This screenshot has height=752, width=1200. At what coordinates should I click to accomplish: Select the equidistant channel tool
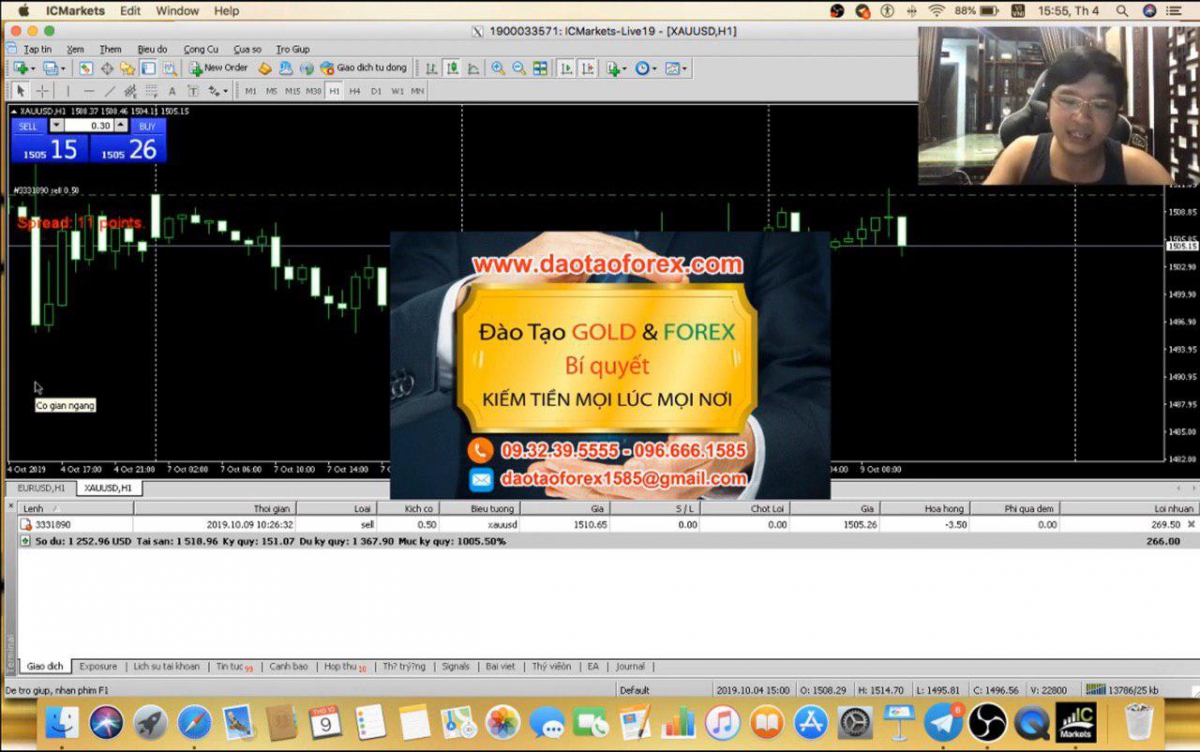[x=130, y=91]
